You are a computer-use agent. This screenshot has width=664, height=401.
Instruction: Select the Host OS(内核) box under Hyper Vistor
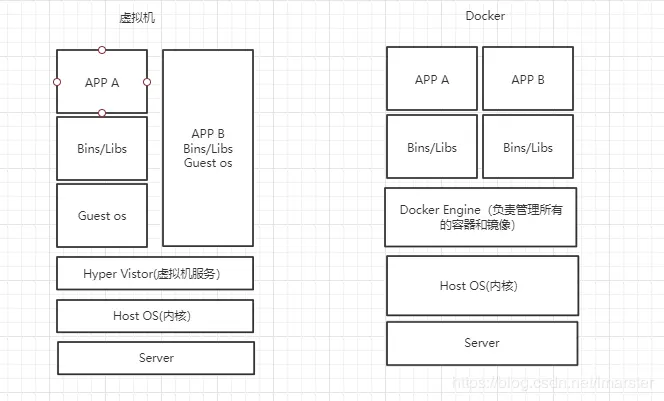pyautogui.click(x=155, y=316)
